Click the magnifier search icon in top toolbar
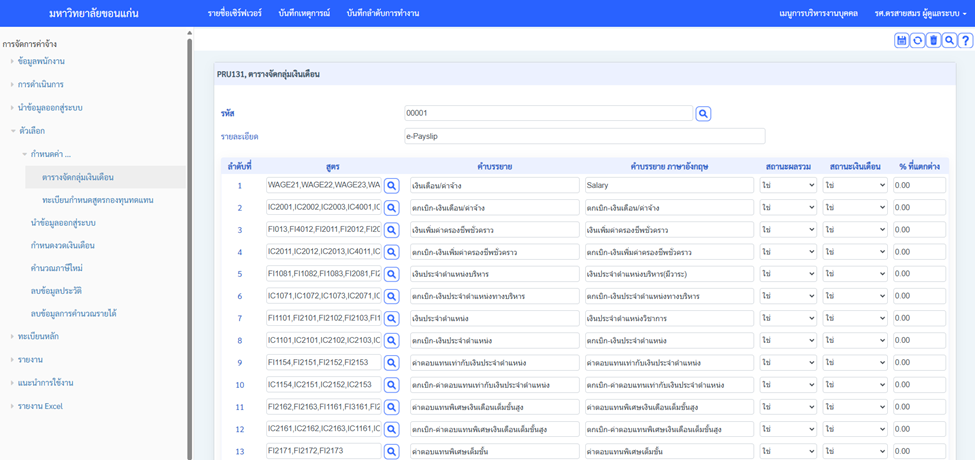 coord(949,41)
